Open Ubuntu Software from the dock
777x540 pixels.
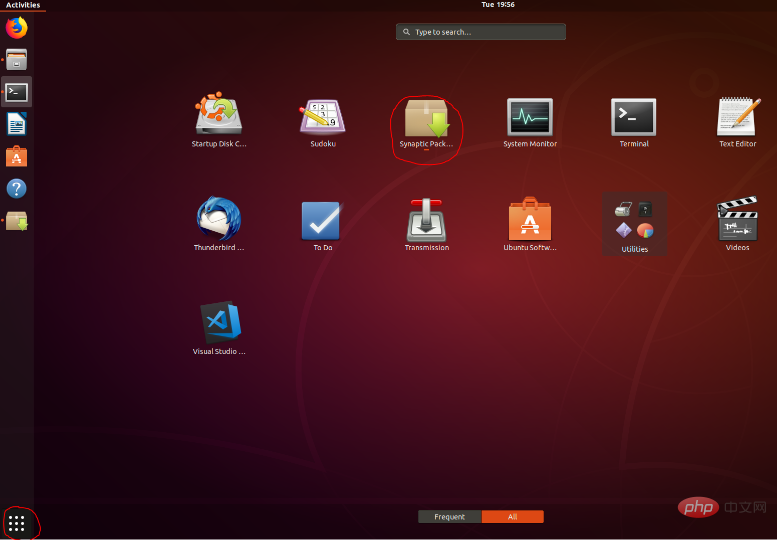click(16, 157)
